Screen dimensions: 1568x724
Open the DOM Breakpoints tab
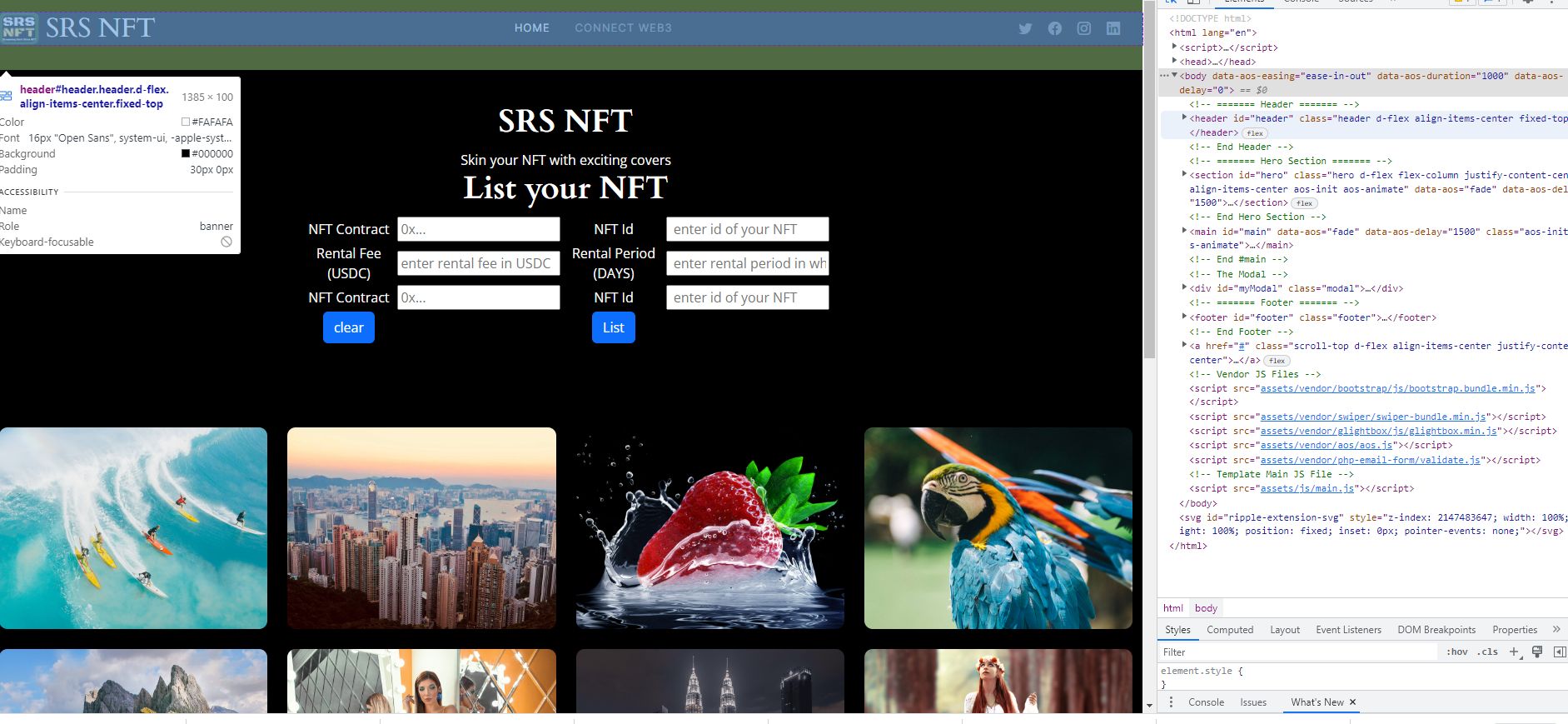coord(1436,630)
